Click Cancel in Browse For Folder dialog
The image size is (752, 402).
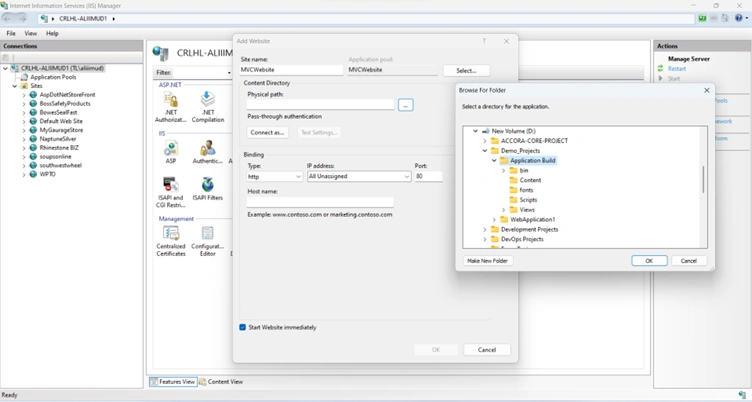[x=689, y=260]
